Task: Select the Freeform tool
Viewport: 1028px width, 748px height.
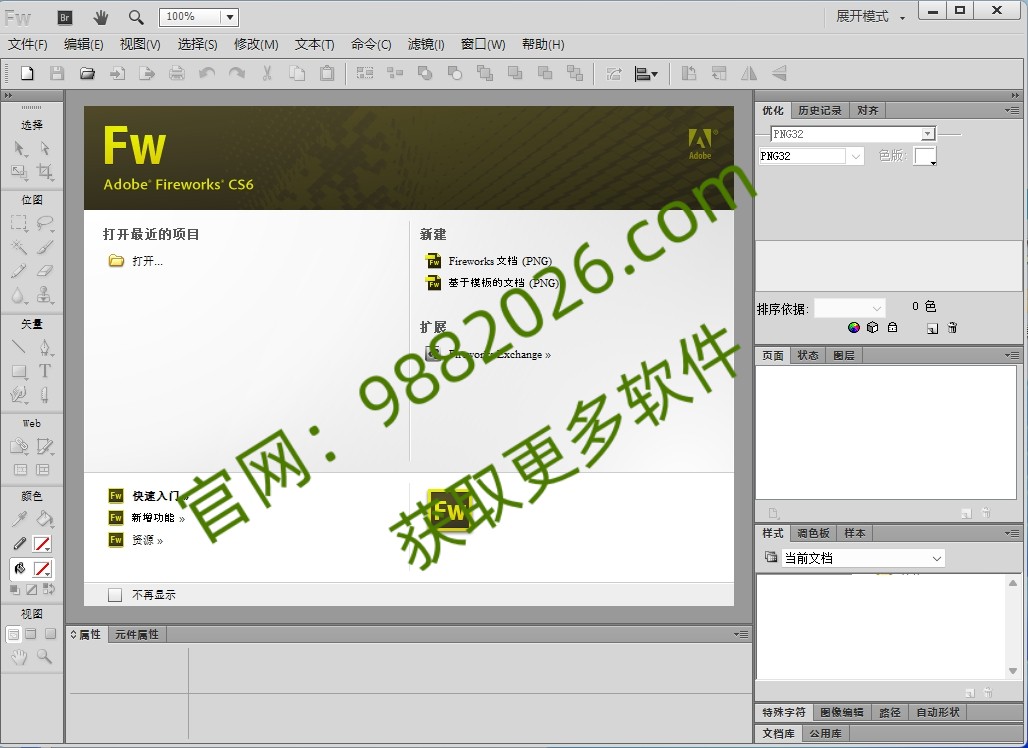Action: (x=20, y=395)
